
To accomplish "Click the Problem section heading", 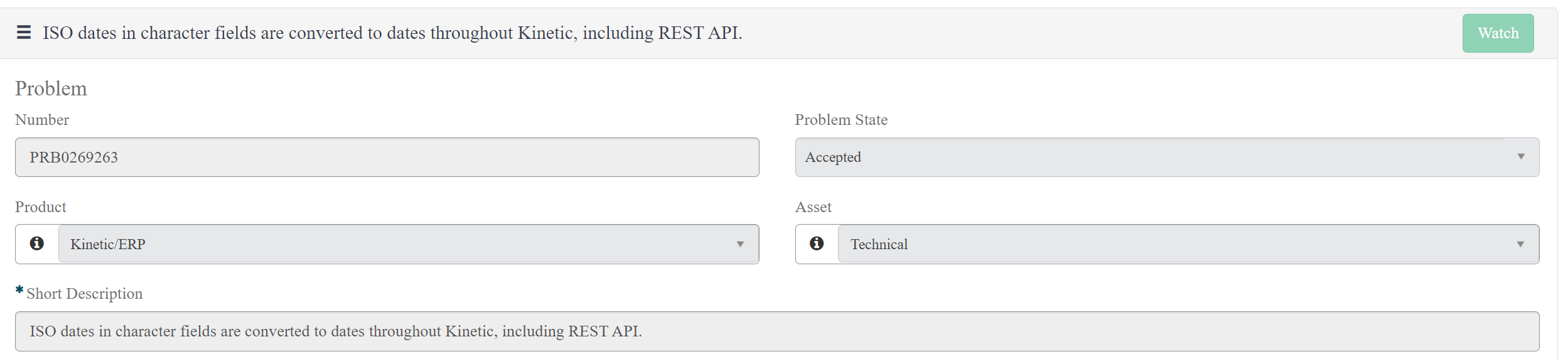I will (x=51, y=88).
